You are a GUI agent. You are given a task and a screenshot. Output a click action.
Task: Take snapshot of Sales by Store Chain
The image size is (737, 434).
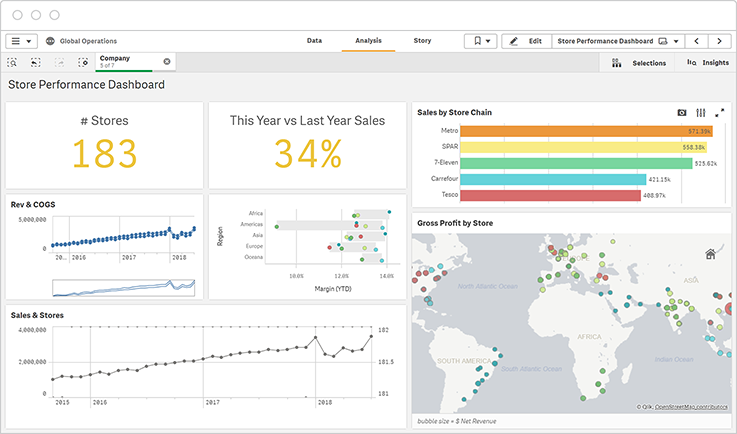[x=682, y=113]
